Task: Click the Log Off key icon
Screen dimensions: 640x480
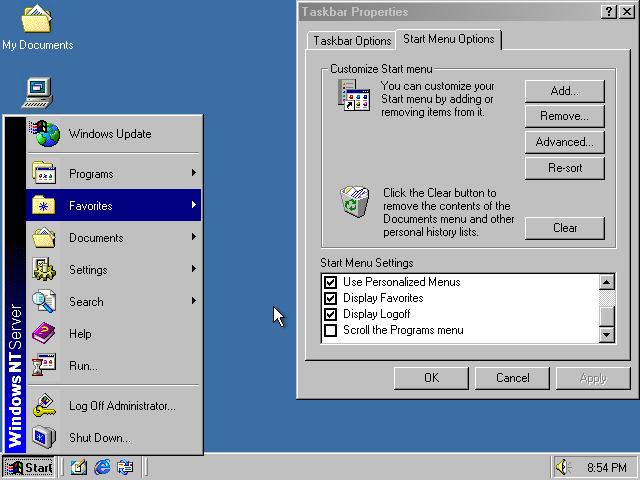Action: (44, 405)
